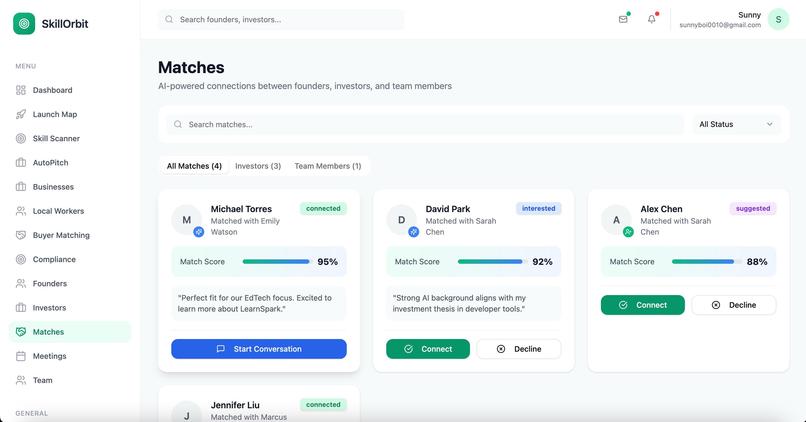Click the Buyer Matching handshake icon
Screen dimensions: 806x422
(x=21, y=235)
